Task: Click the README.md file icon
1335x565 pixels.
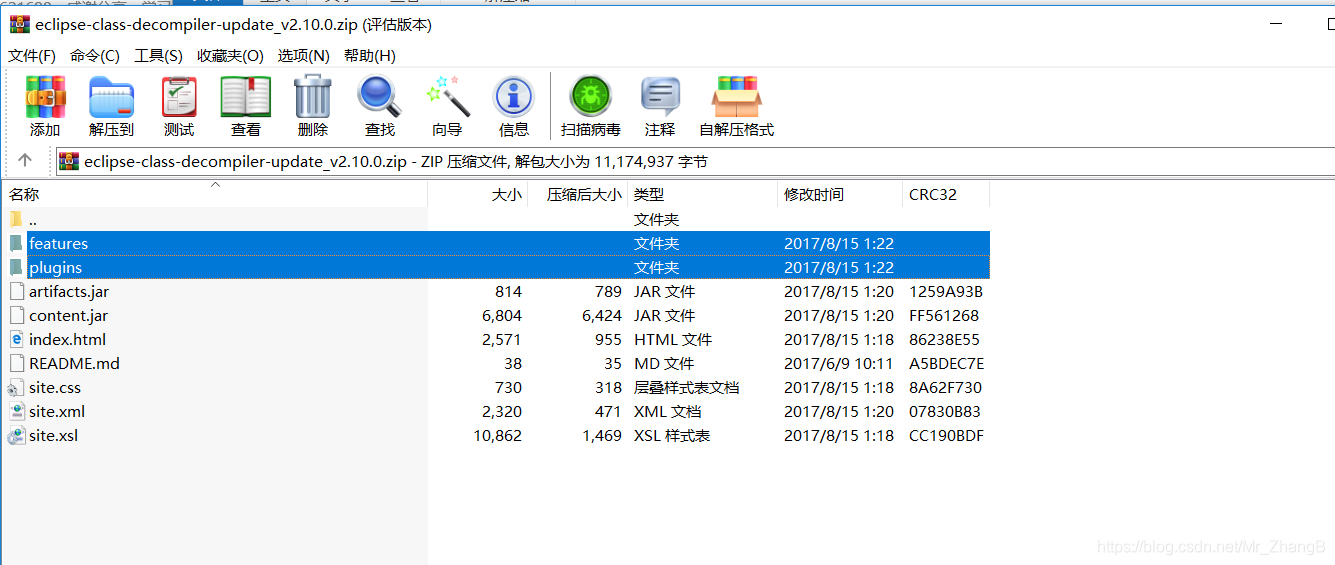Action: [16, 363]
